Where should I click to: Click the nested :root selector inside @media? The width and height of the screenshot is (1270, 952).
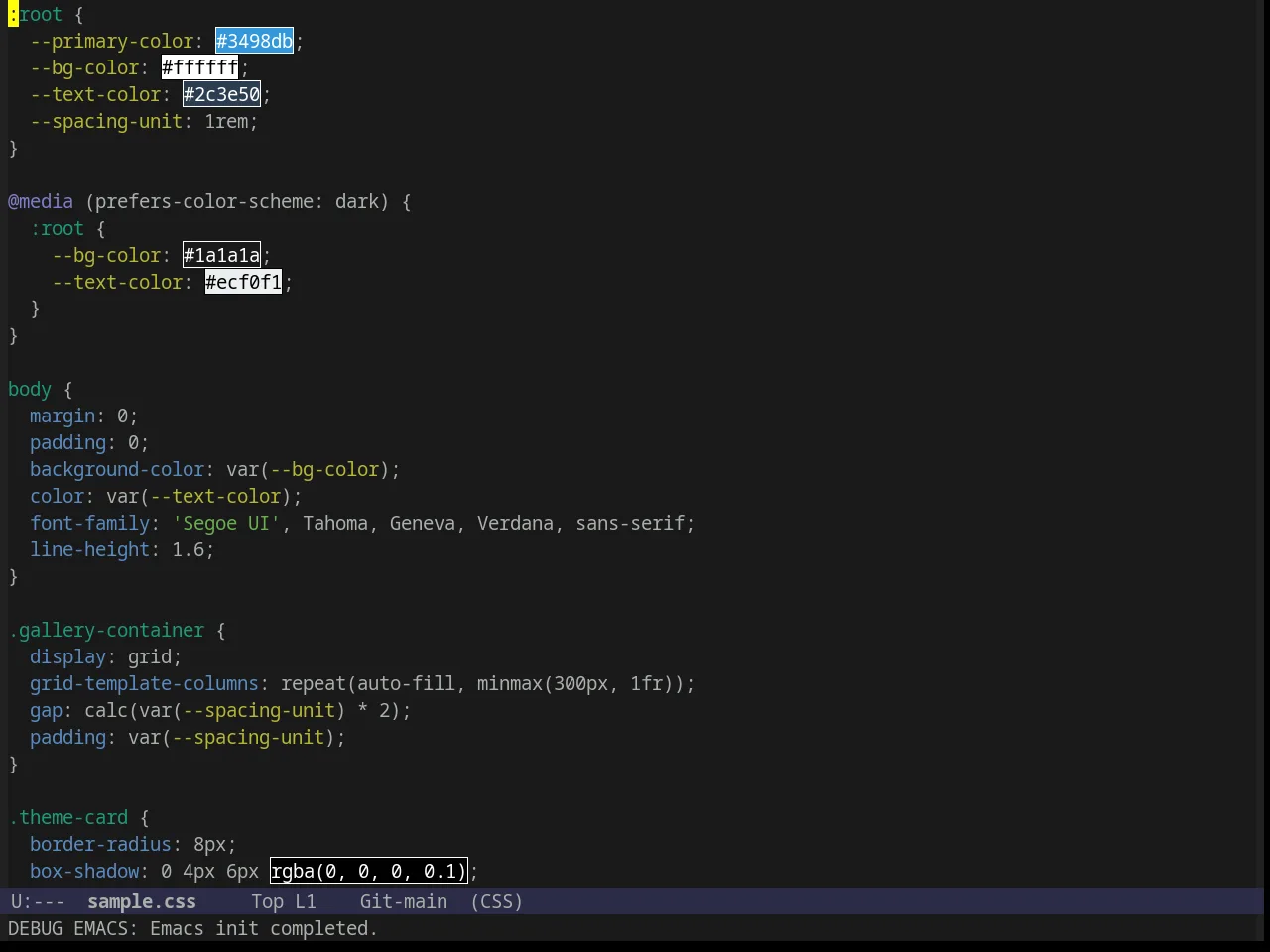point(57,228)
